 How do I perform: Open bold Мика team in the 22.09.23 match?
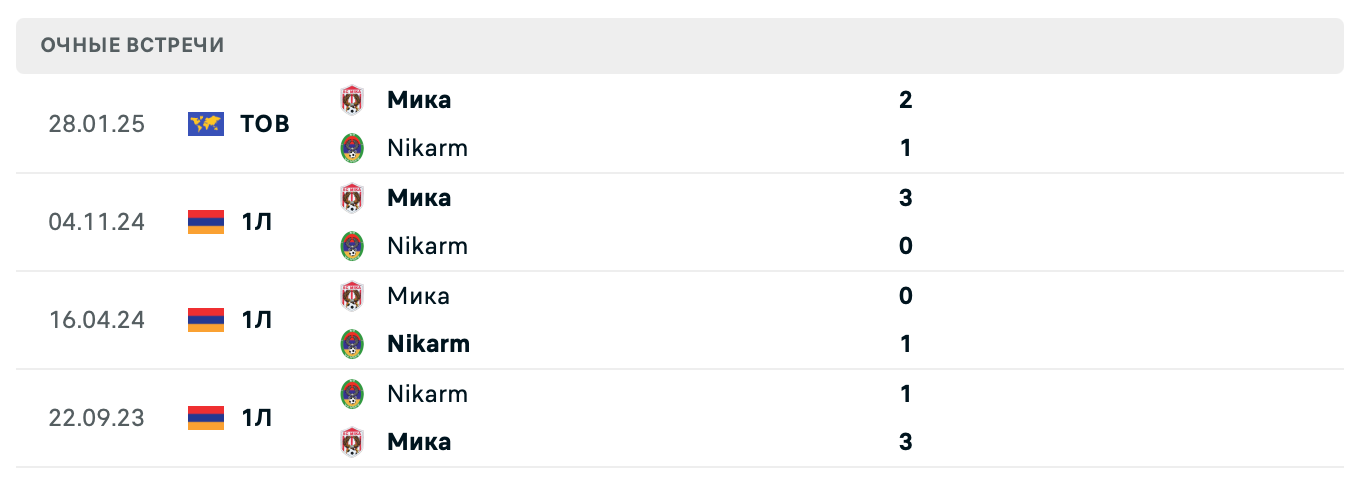pyautogui.click(x=419, y=442)
